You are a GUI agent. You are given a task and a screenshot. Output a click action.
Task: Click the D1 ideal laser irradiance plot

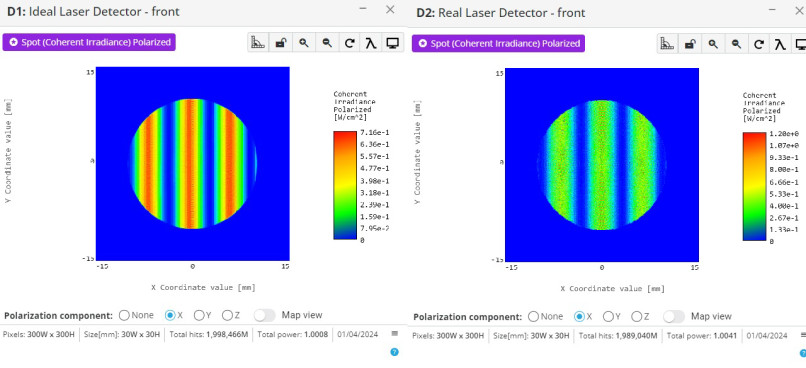[193, 163]
